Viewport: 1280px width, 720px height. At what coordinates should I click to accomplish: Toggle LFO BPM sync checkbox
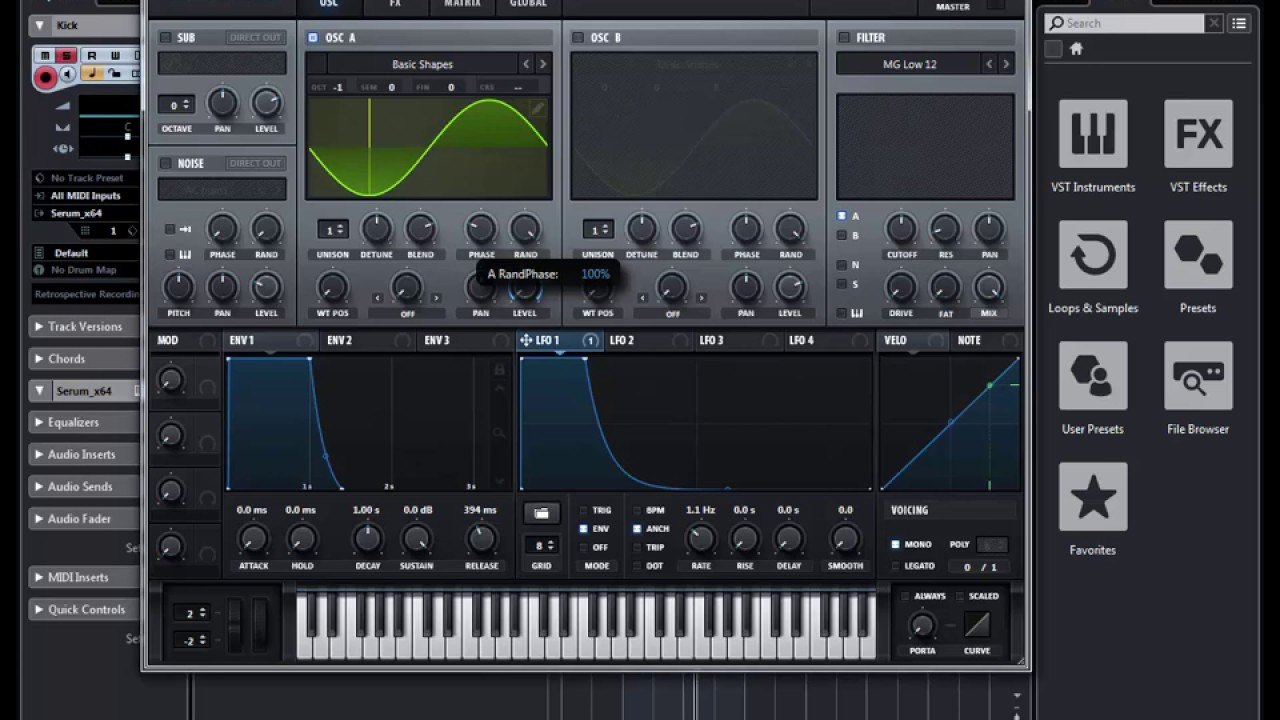pyautogui.click(x=636, y=510)
